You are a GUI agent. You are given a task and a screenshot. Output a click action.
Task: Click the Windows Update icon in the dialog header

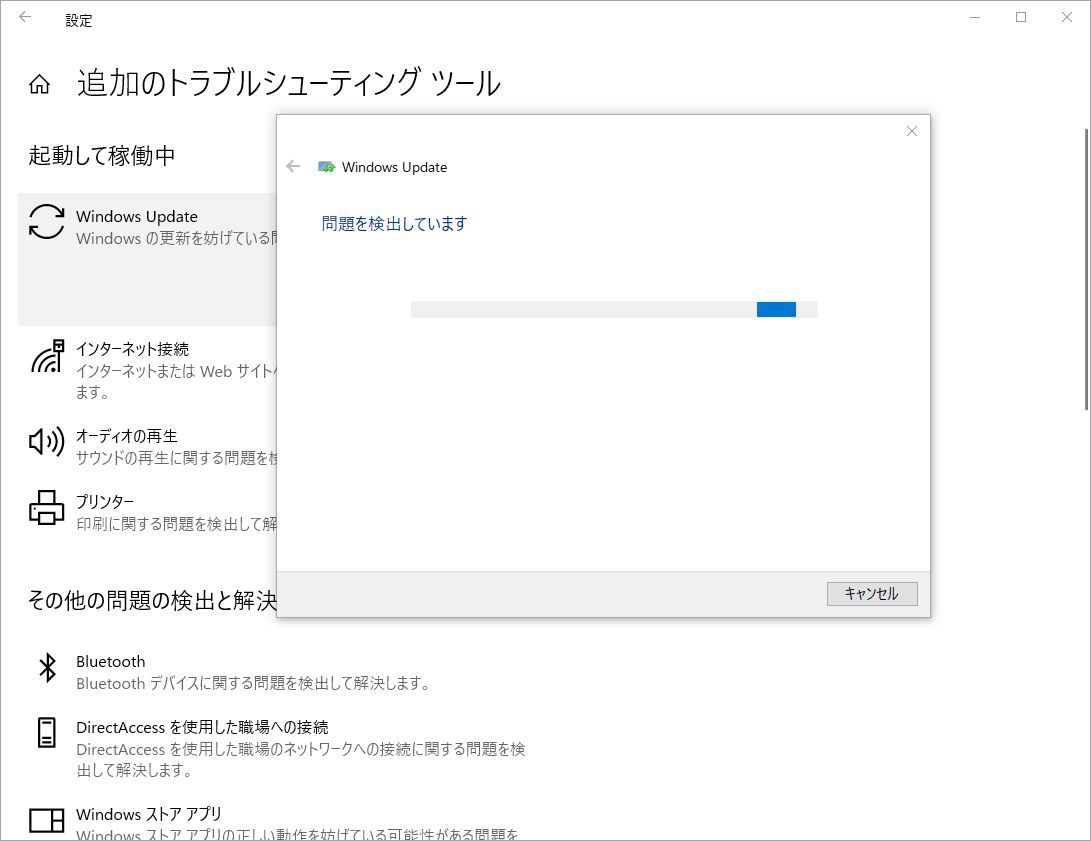pyautogui.click(x=326, y=167)
